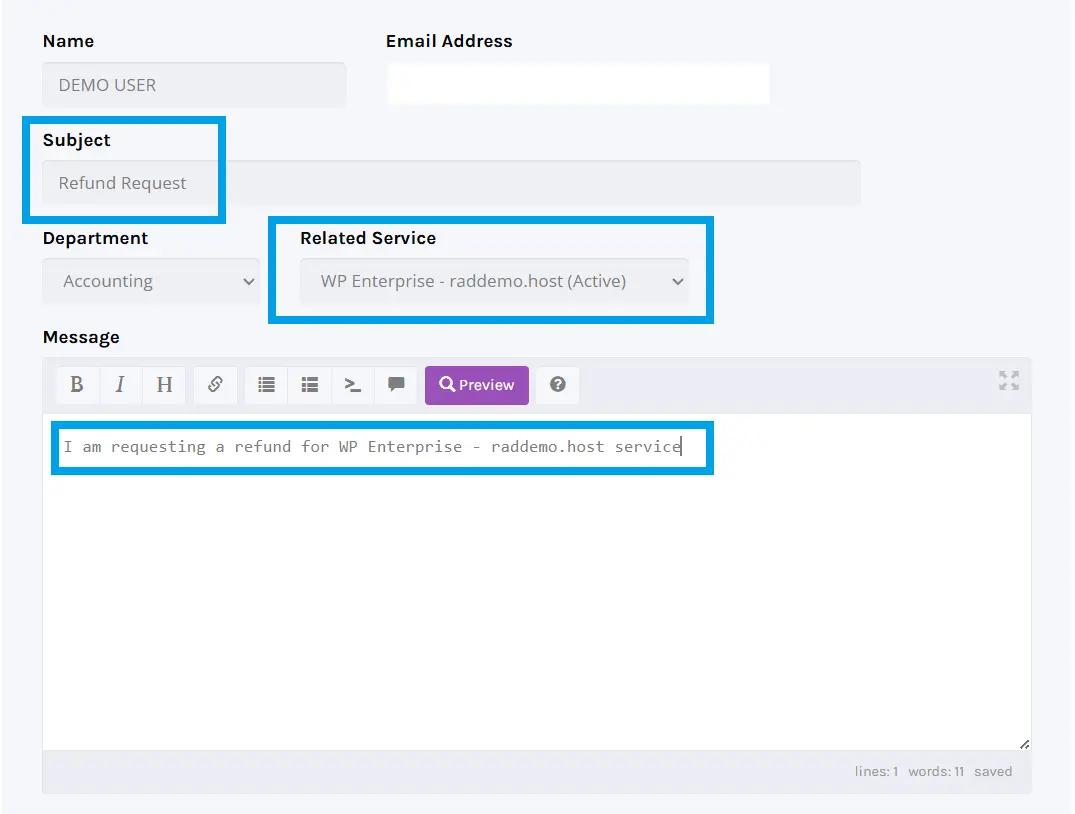Screen dimensions: 1075x814
Task: Apply bold formatting in the message editor
Action: coord(78,385)
